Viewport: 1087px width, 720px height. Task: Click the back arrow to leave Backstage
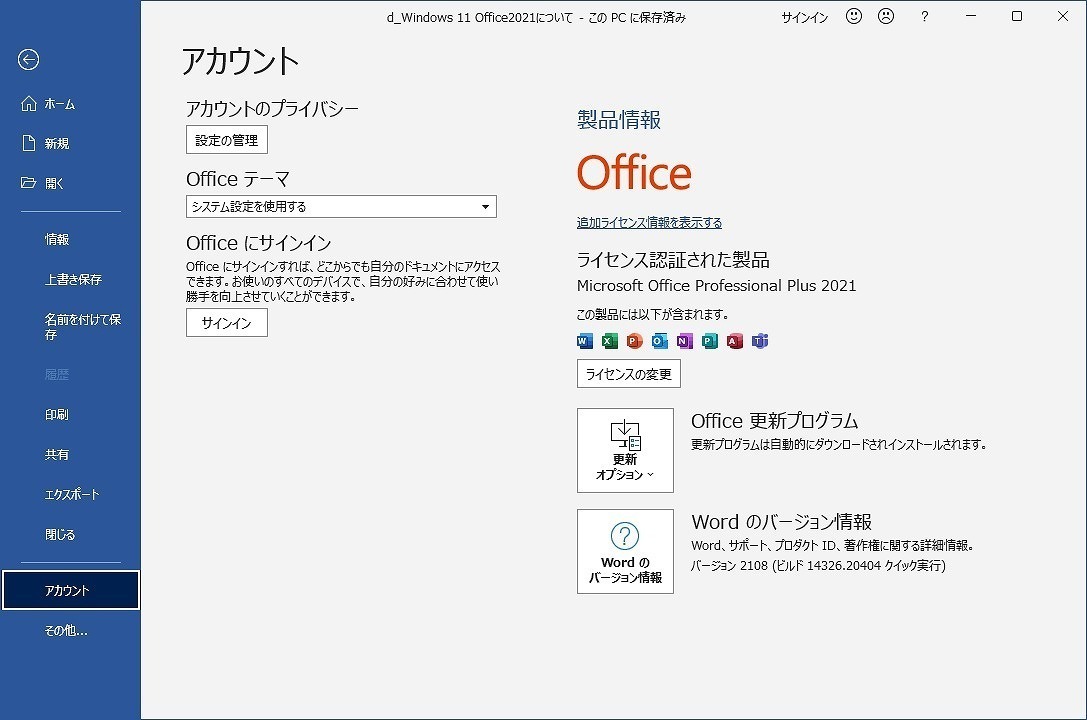point(28,60)
